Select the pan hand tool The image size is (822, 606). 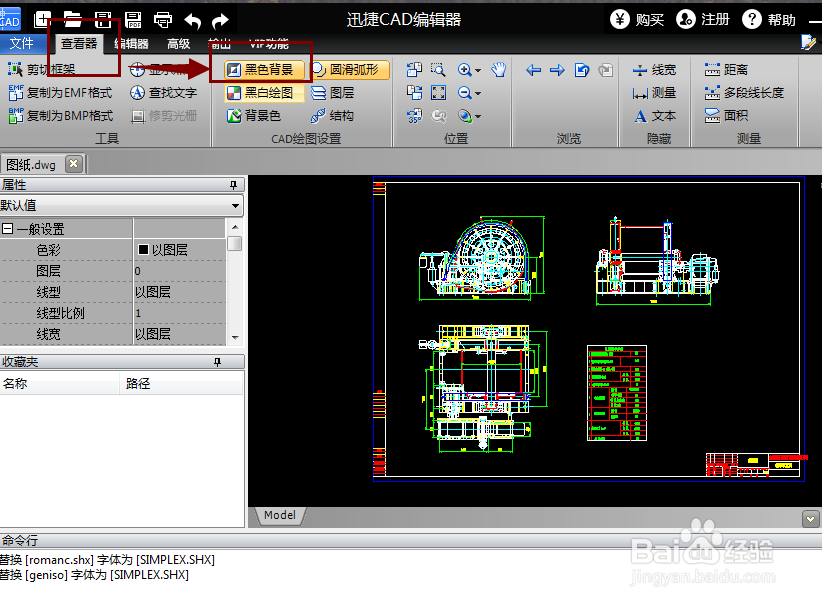[x=499, y=70]
